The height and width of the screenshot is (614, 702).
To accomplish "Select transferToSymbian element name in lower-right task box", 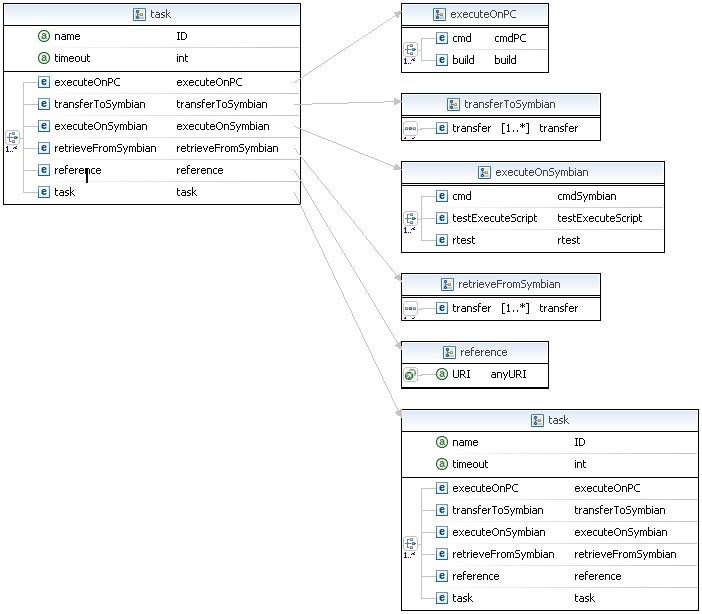I will click(498, 510).
